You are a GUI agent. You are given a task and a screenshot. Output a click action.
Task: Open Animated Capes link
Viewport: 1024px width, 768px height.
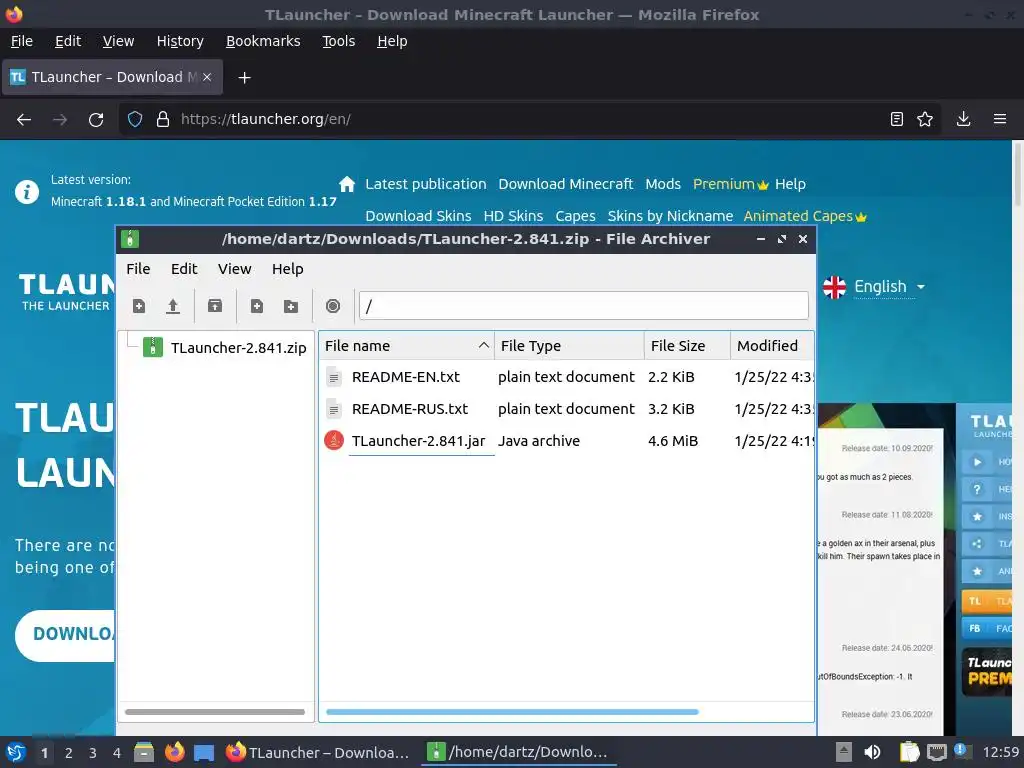pos(805,216)
